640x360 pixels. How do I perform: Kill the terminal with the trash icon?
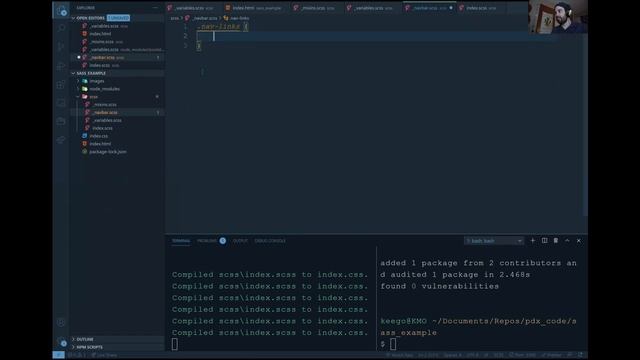pos(556,241)
